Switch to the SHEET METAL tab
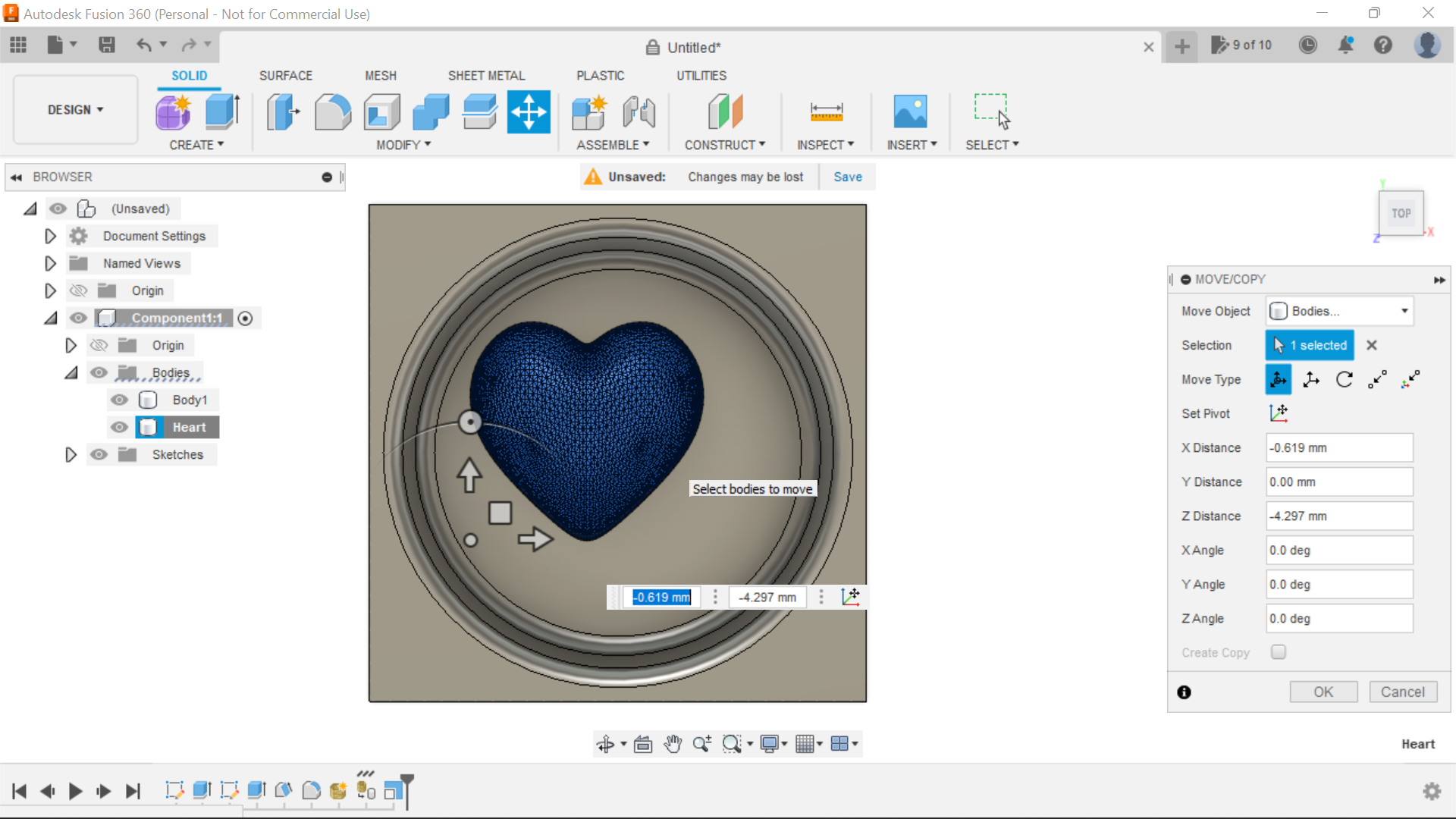 pos(486,75)
